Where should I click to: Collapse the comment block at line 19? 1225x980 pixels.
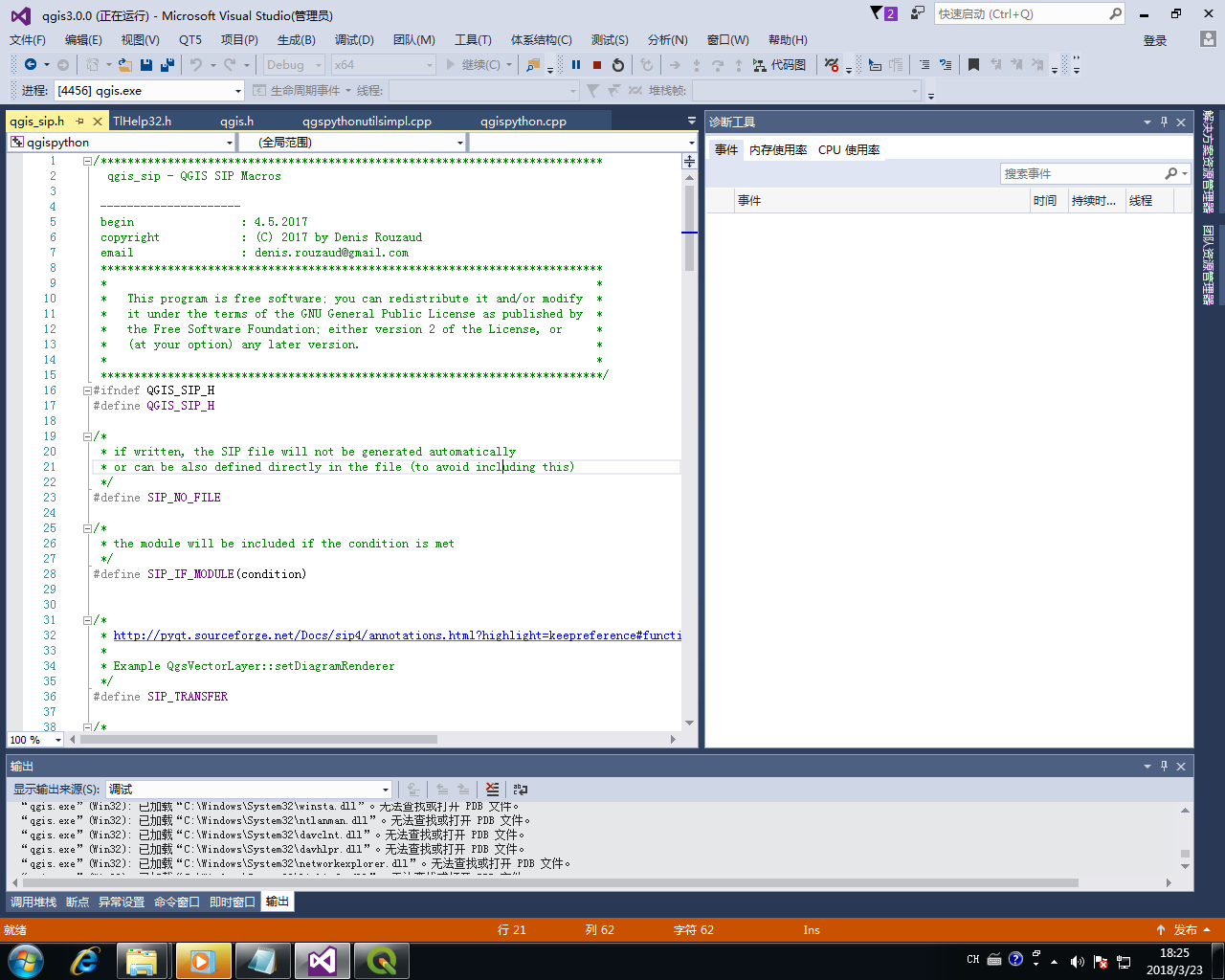[87, 436]
